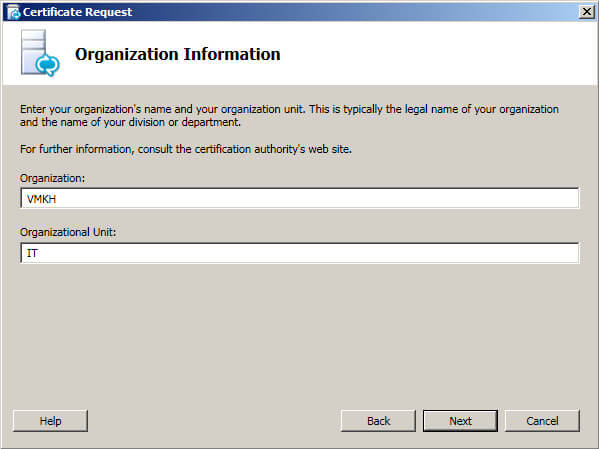Click the "Organization:" label

tap(53, 178)
